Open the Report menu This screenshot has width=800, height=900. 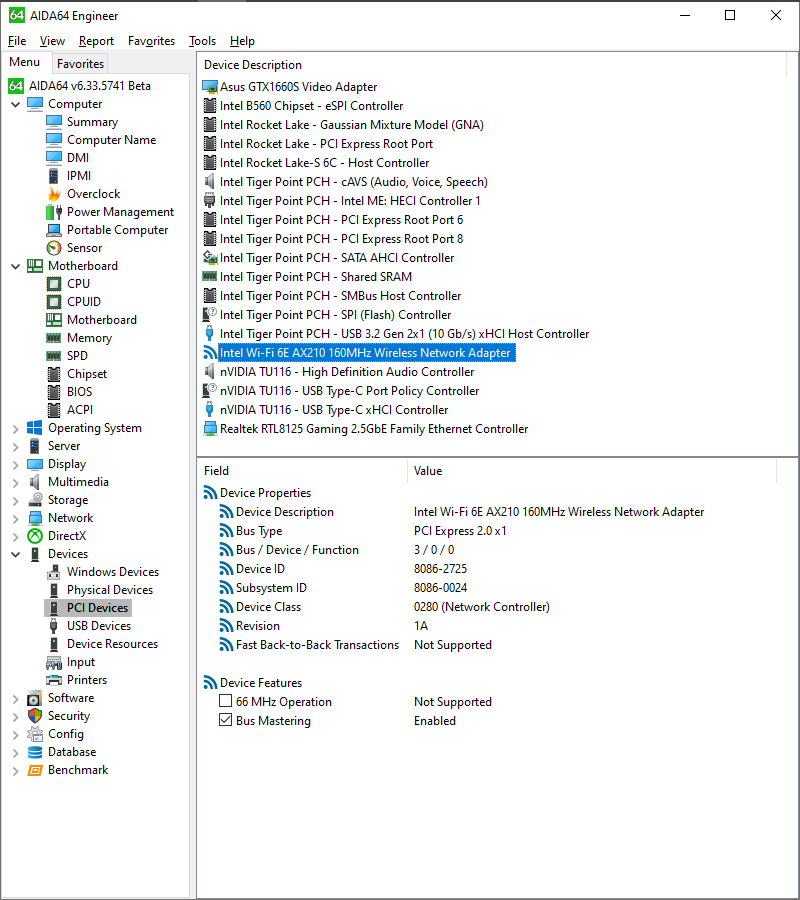(x=96, y=41)
